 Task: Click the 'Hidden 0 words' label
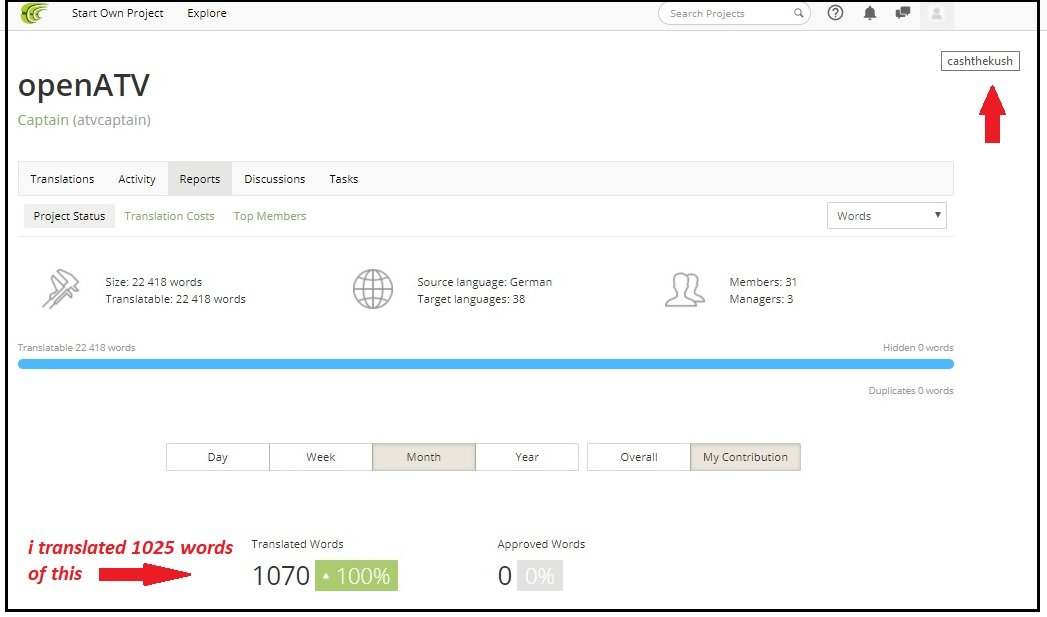(918, 347)
